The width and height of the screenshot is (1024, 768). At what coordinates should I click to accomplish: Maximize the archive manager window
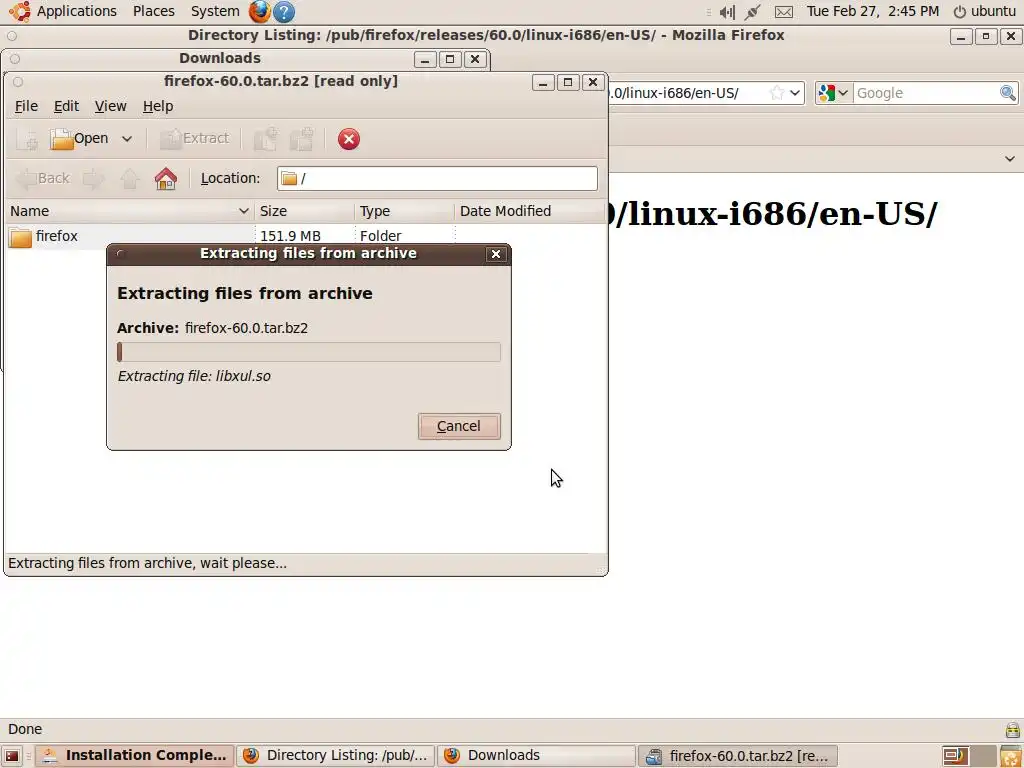point(568,82)
